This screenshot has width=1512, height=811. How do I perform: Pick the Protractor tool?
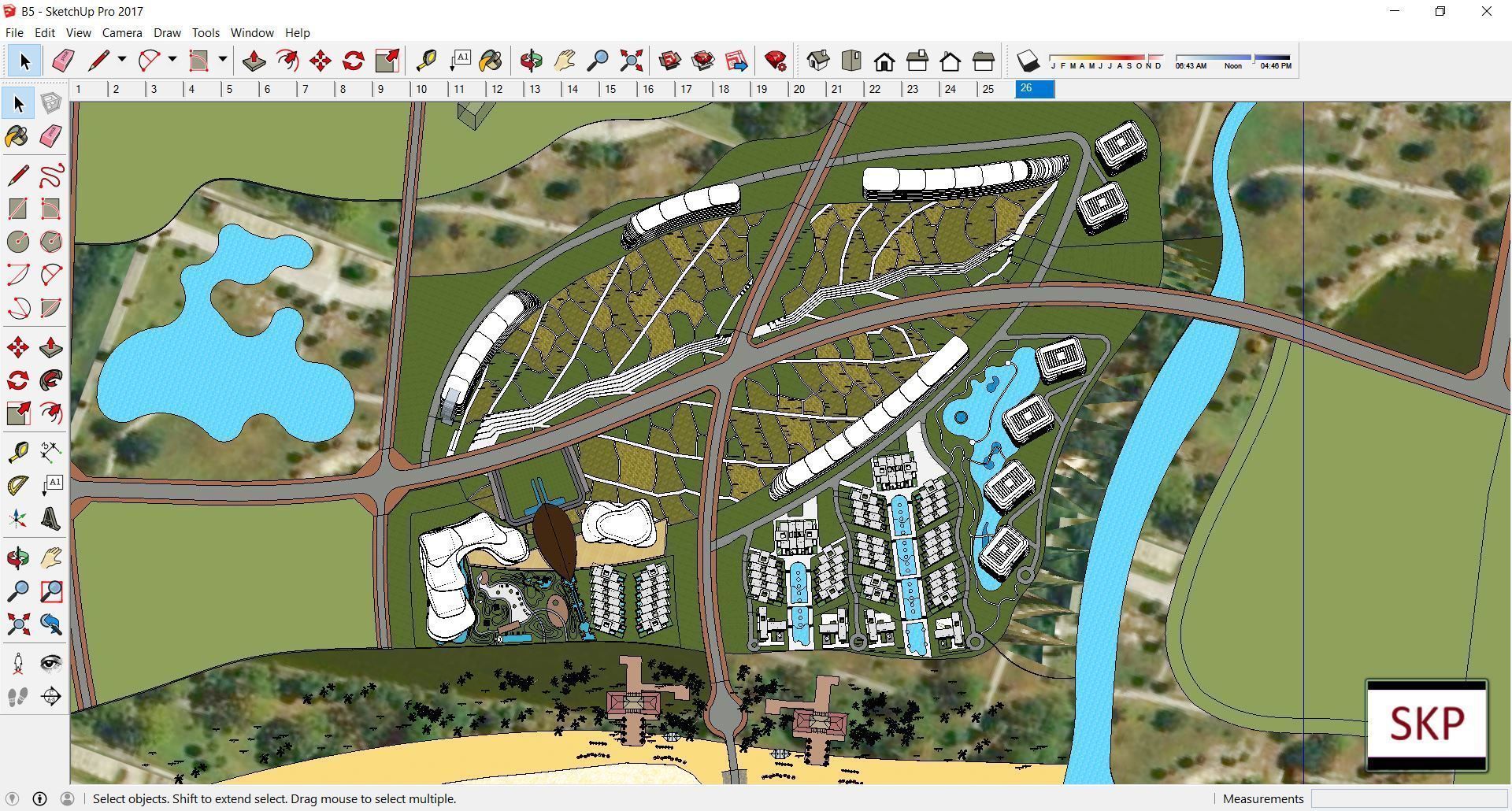[17, 484]
